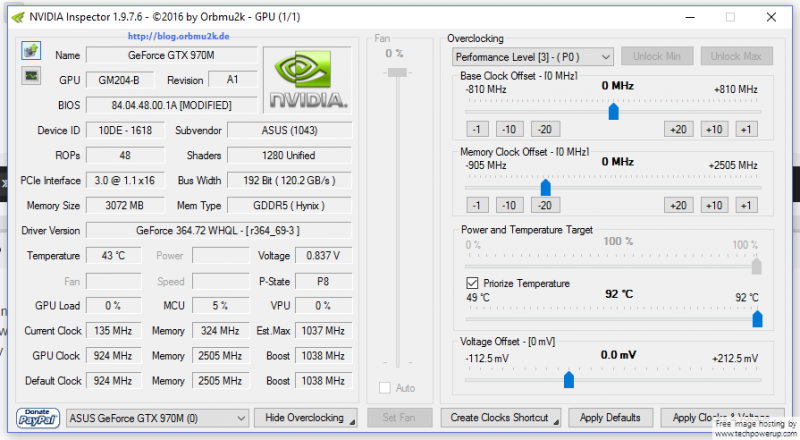
Task: Click Base Clock Offset +10 button
Action: pyautogui.click(x=714, y=129)
